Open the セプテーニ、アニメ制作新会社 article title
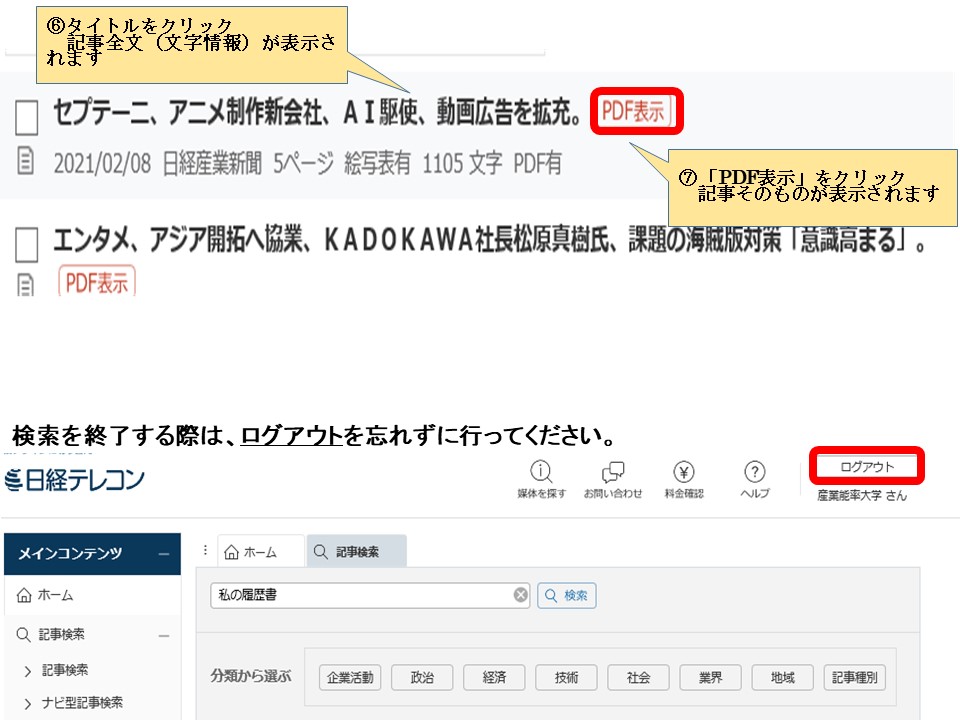The height and width of the screenshot is (720, 960). (x=317, y=113)
